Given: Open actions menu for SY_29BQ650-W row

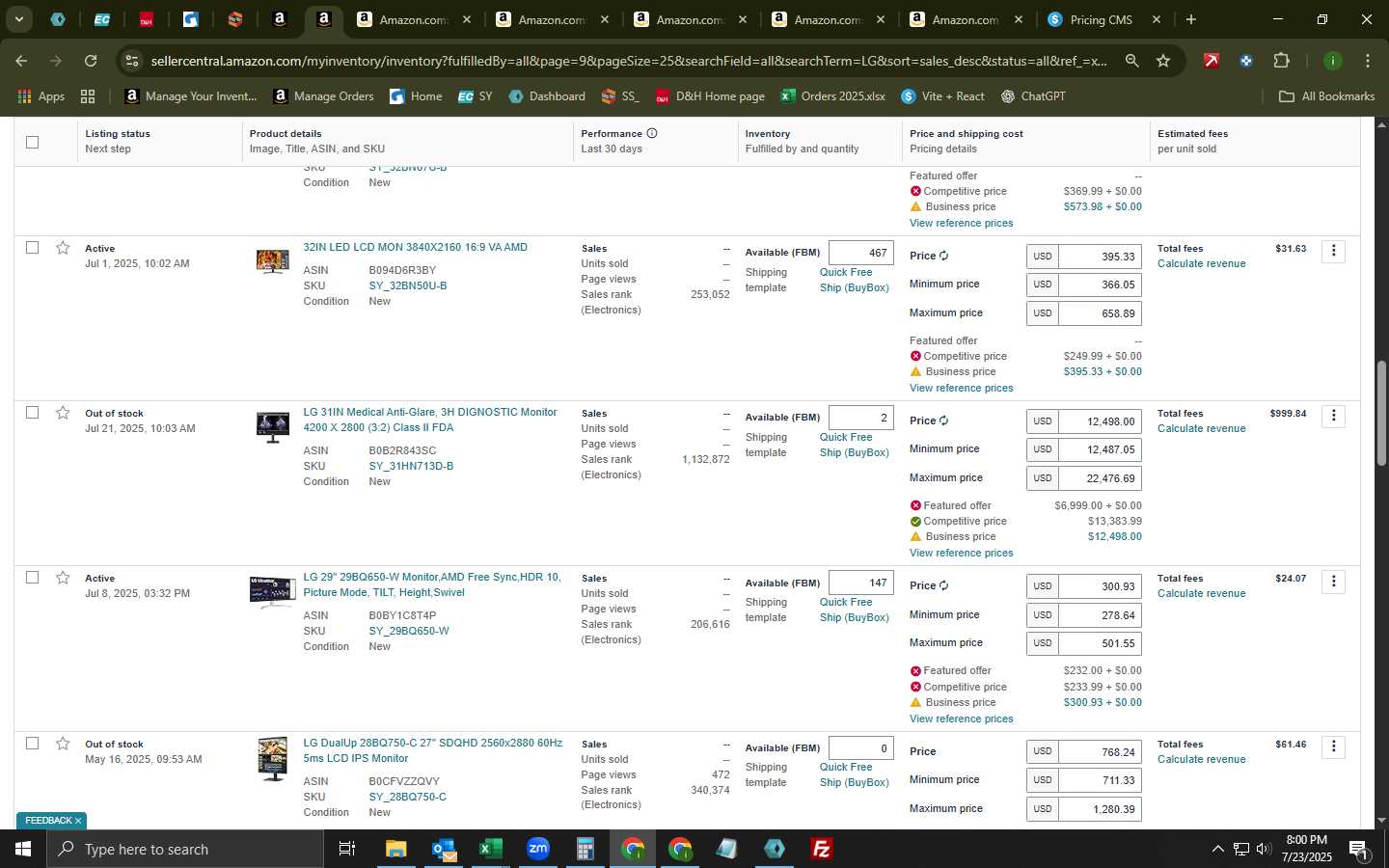Looking at the screenshot, I should click(x=1333, y=582).
